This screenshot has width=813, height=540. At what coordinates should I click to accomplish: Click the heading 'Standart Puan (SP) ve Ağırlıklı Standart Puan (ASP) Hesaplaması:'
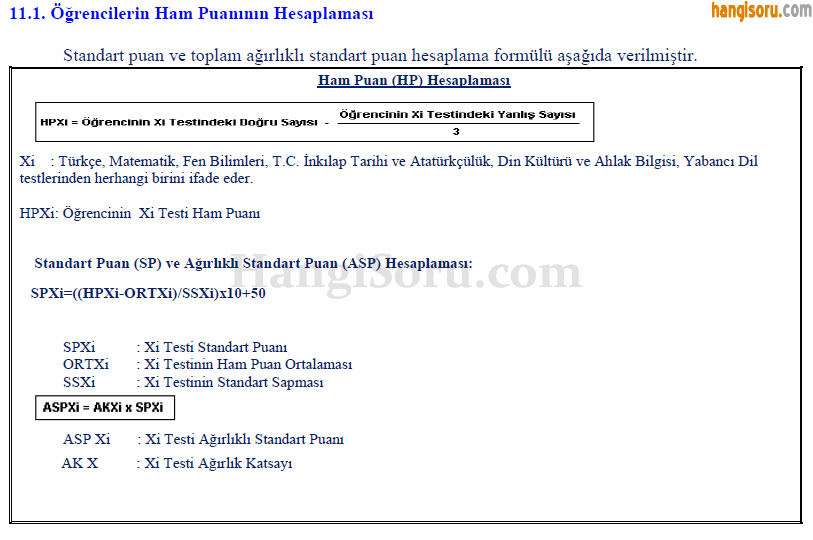254,264
